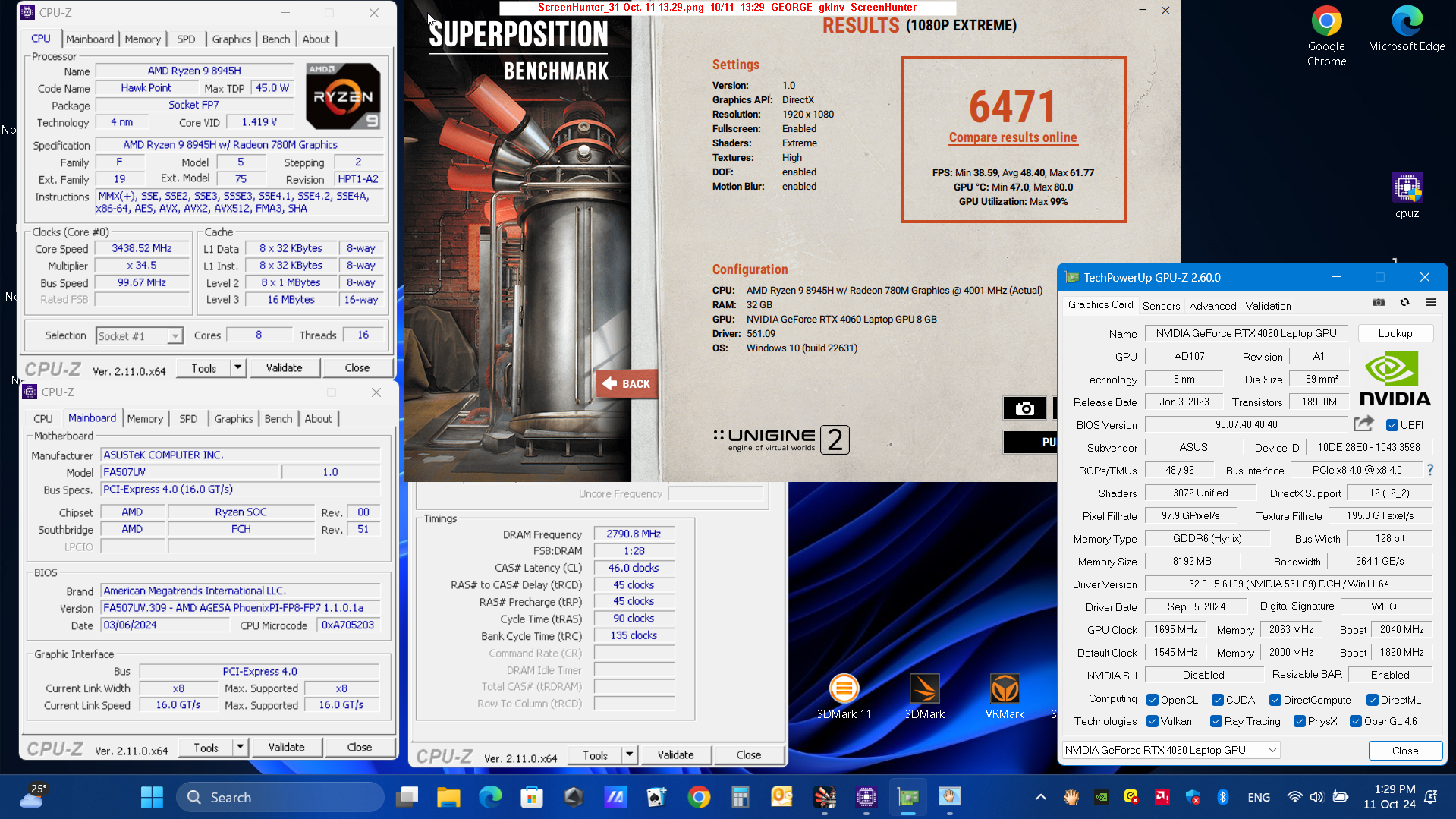Screen dimensions: 1456x819
Task: Expand Tools dropdown arrow in top CPU-Z
Action: pos(237,367)
